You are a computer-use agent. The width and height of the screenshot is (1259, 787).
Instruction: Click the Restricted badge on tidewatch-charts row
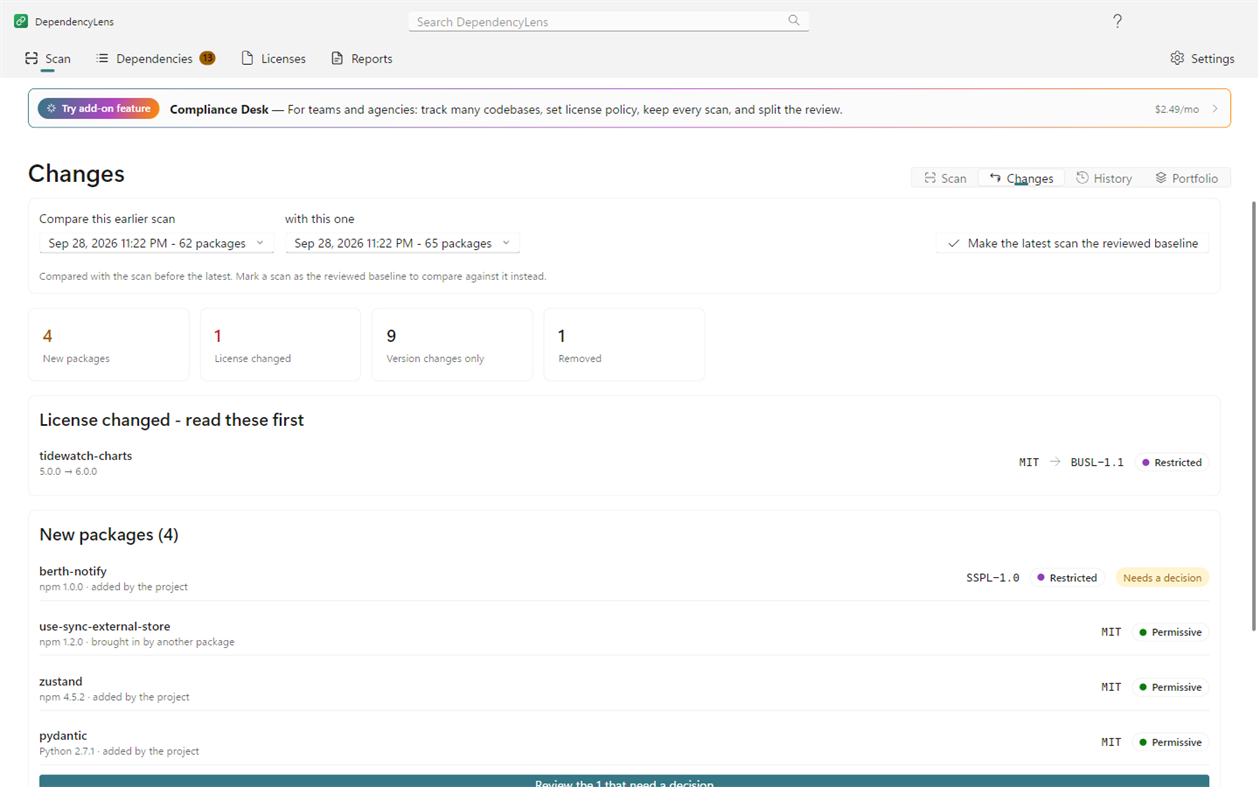point(1172,462)
